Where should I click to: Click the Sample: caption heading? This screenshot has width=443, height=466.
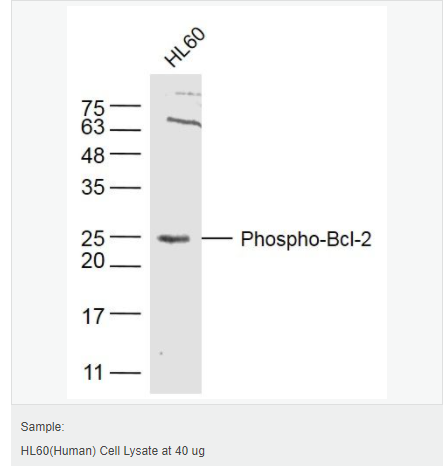(x=42, y=427)
